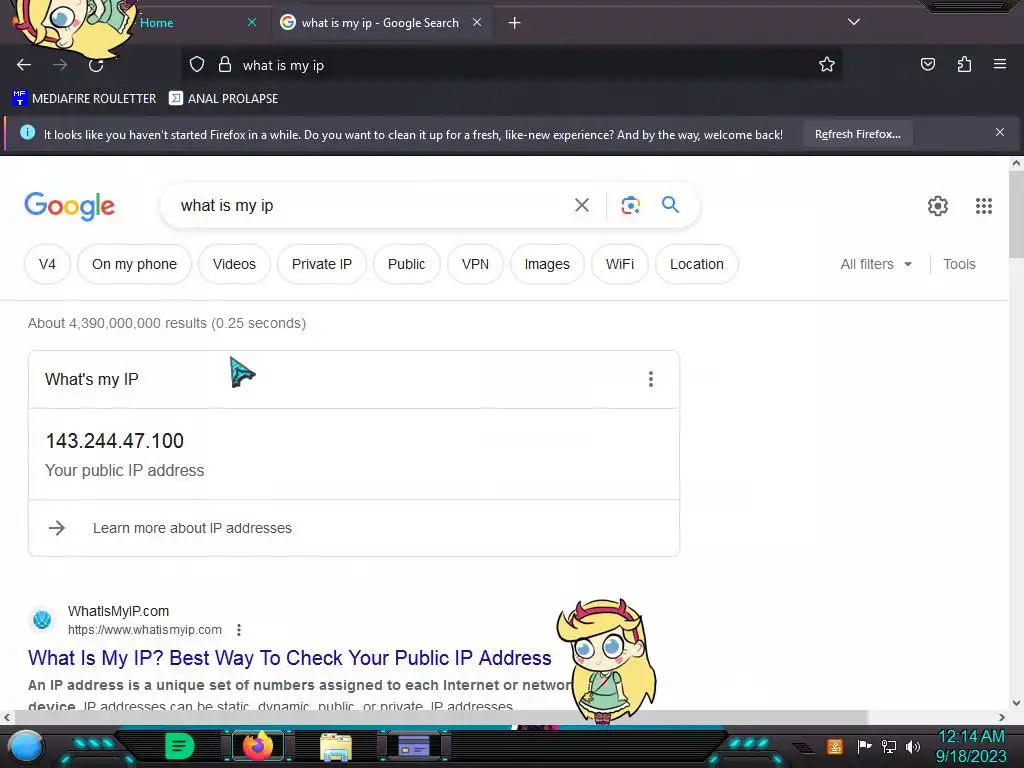Click the horizontal scrollbar thumb
1024x768 pixels.
point(441,717)
